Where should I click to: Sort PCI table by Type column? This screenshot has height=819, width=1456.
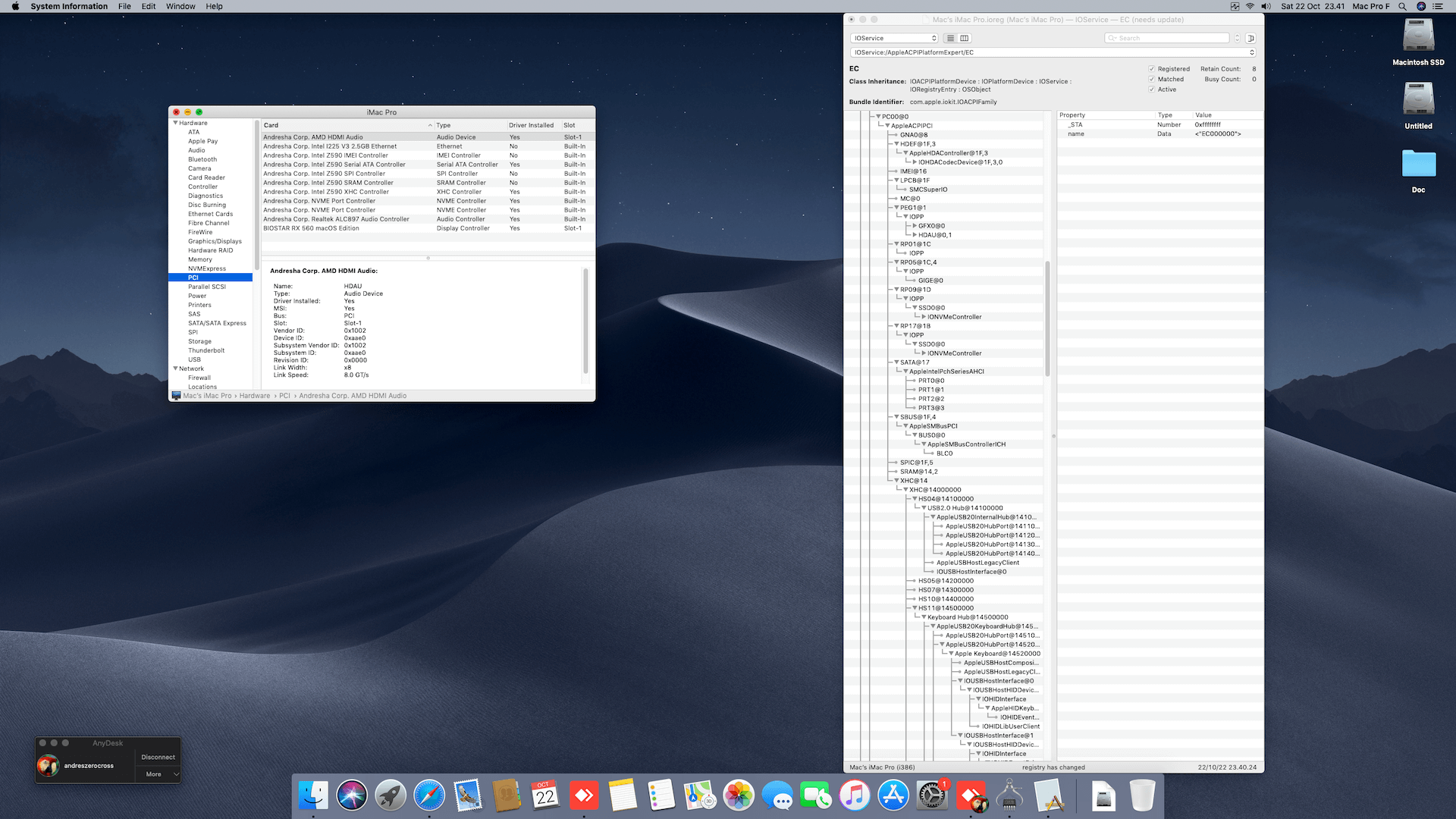click(x=470, y=125)
